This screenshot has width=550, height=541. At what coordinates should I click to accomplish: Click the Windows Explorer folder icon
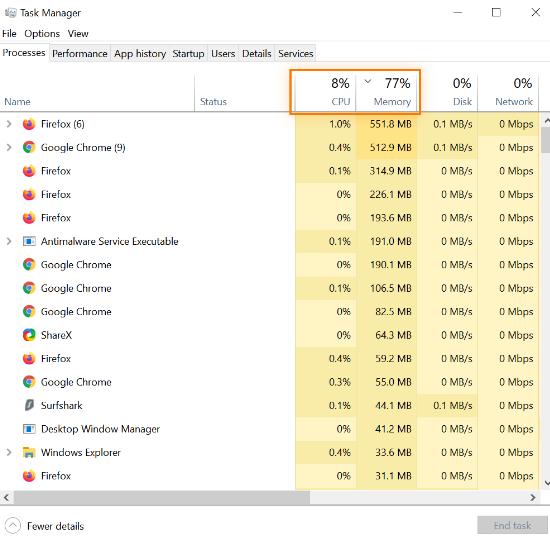[x=29, y=452]
